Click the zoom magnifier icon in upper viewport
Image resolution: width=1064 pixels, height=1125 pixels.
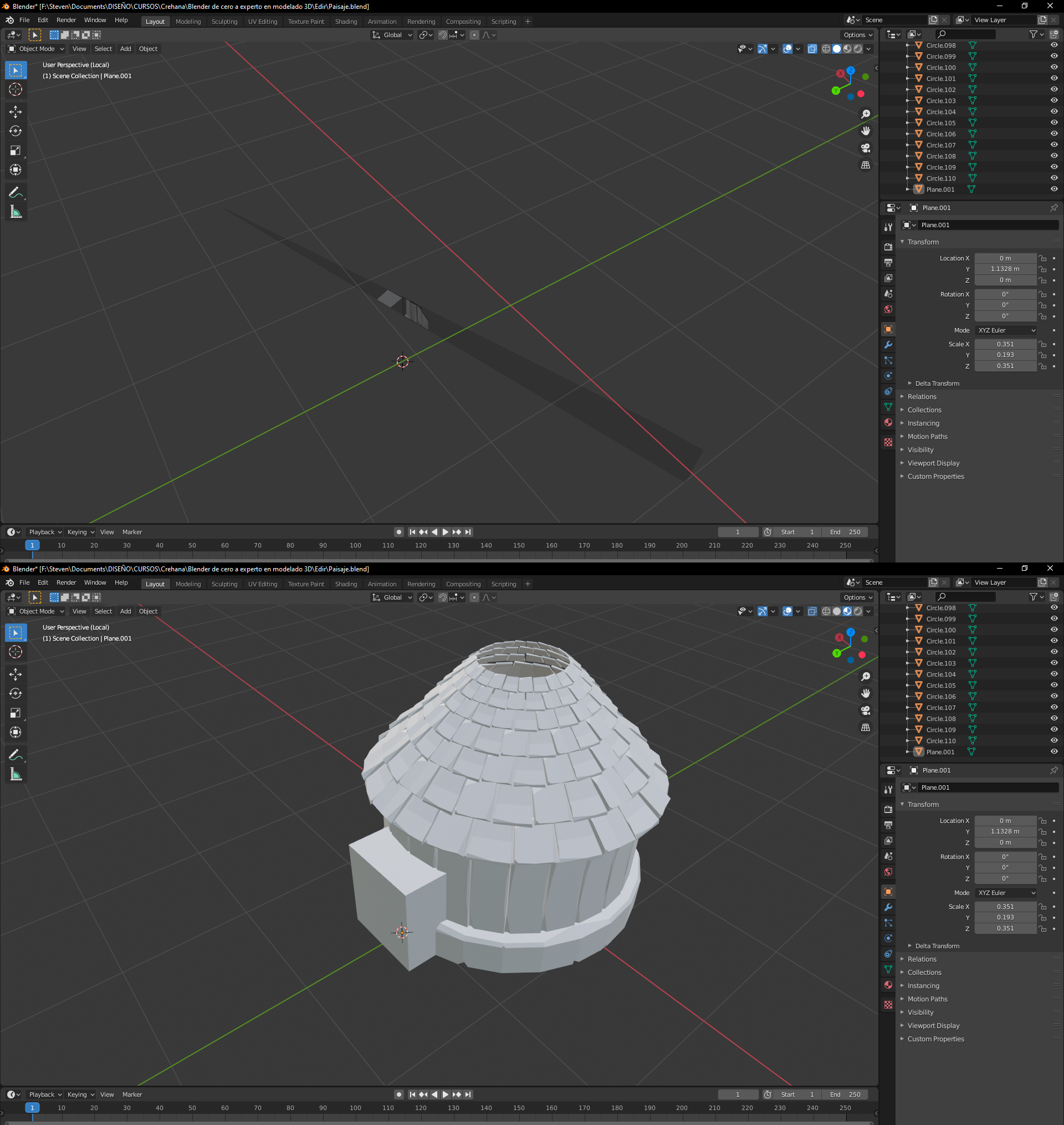(x=866, y=114)
